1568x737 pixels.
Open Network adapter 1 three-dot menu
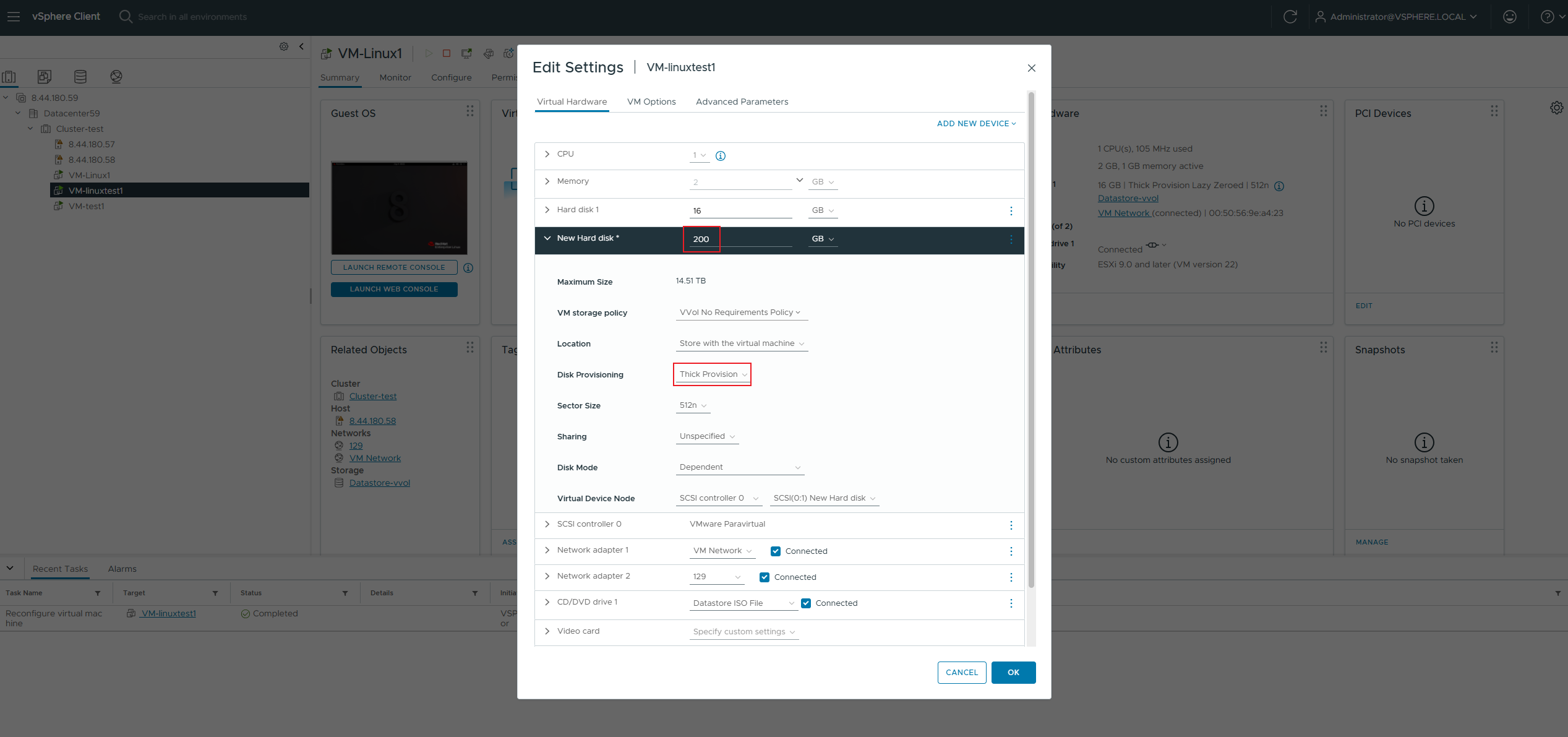click(1011, 551)
